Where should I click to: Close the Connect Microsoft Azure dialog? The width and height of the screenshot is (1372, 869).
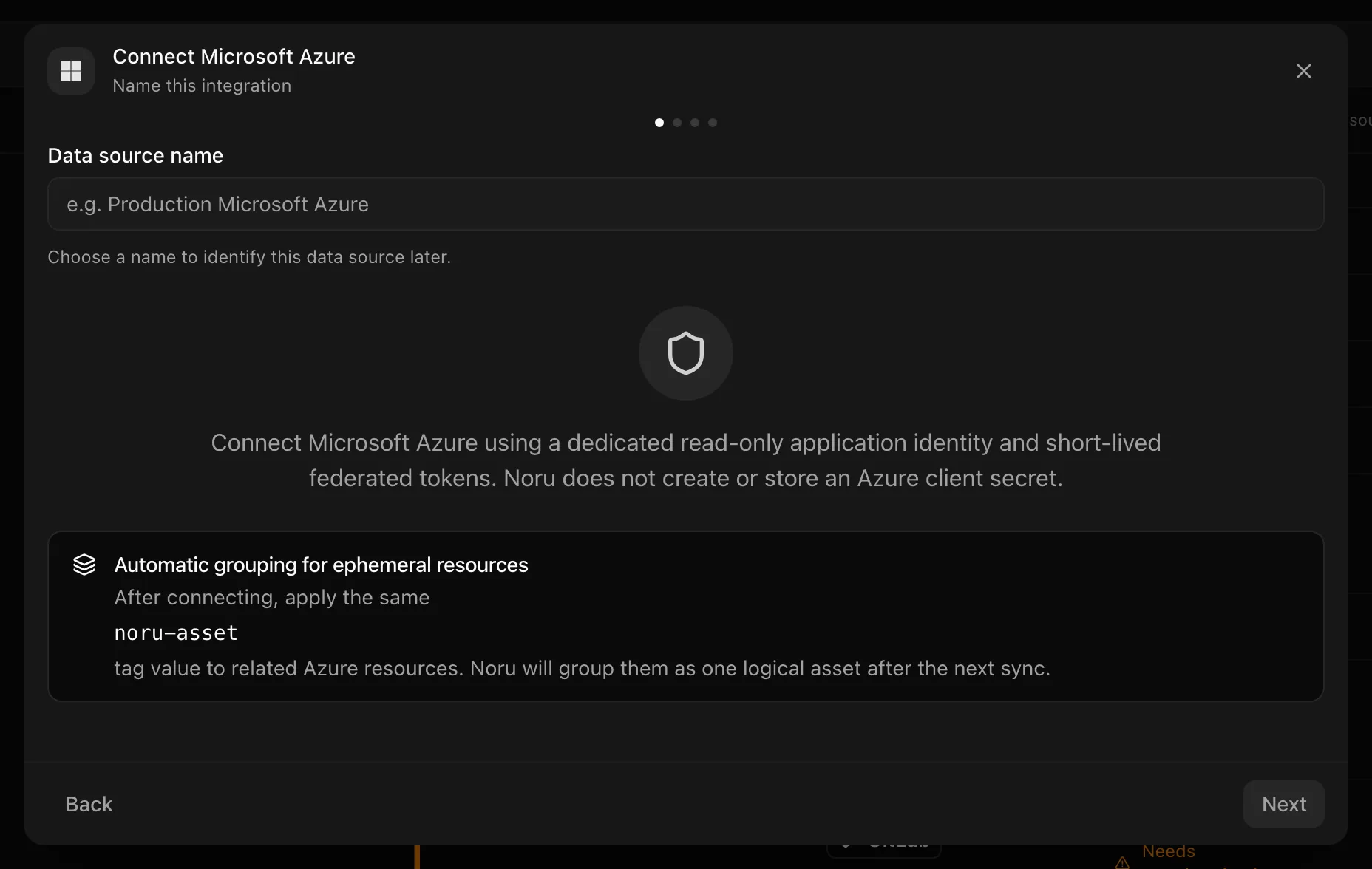click(1304, 71)
